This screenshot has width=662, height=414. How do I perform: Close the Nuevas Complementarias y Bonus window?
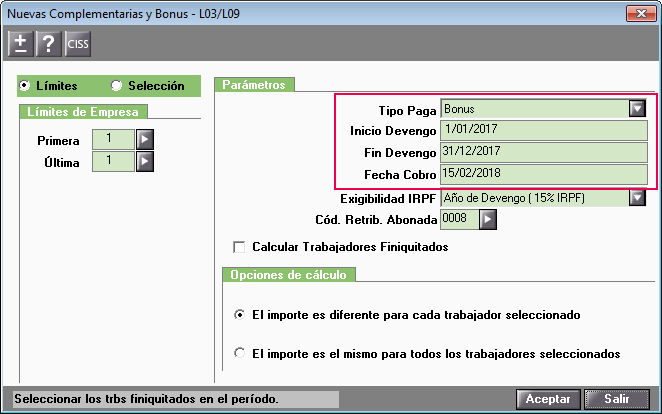641,14
